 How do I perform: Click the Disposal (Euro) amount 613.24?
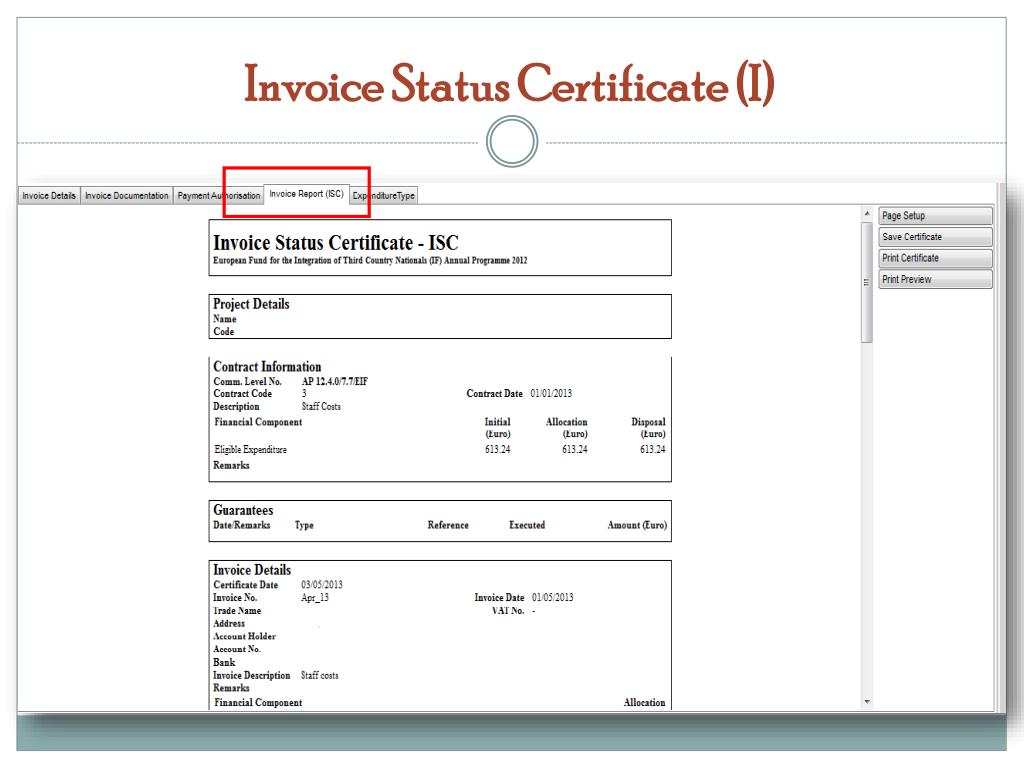[x=652, y=449]
